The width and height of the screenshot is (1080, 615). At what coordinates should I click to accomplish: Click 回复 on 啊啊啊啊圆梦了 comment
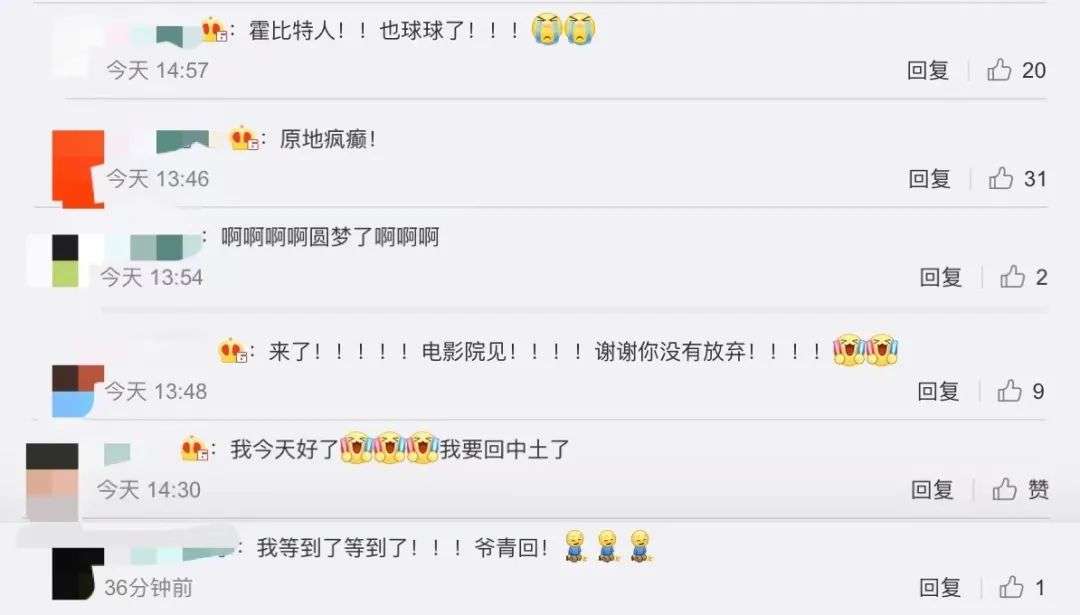(x=941, y=277)
